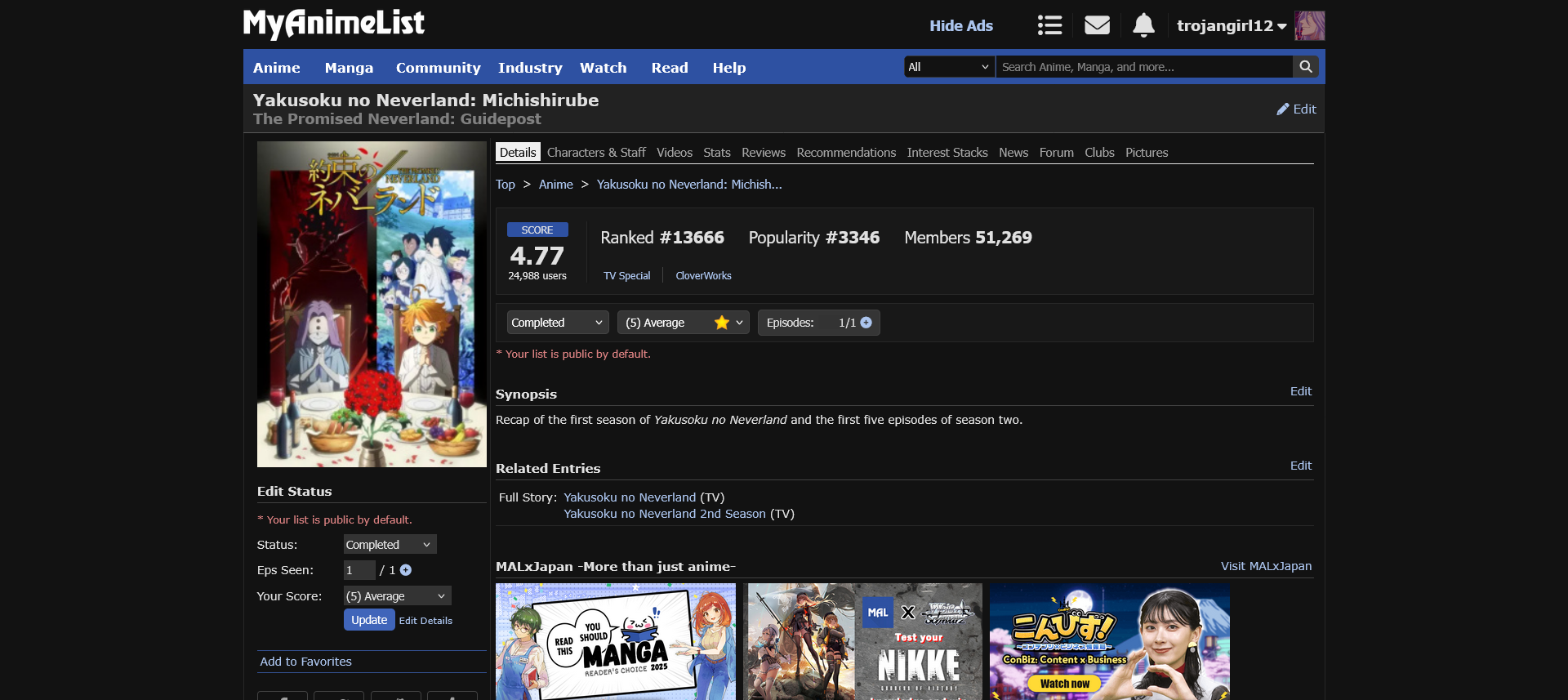The width and height of the screenshot is (1568, 700).
Task: Click Edit link beside Synopsis
Action: (x=1301, y=391)
